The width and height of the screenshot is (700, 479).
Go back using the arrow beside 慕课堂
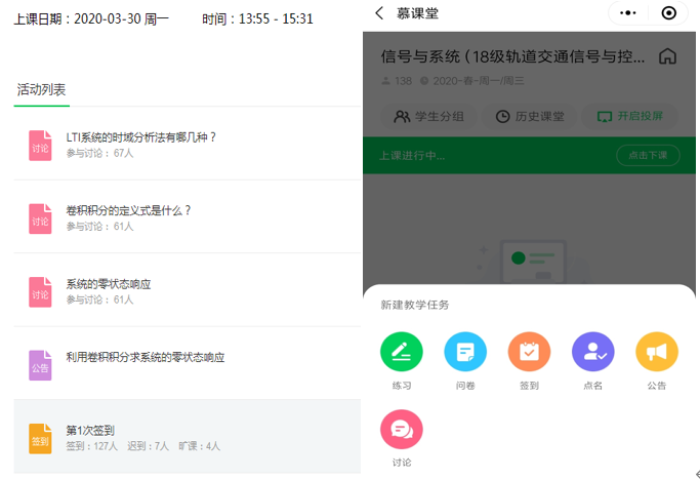(379, 13)
